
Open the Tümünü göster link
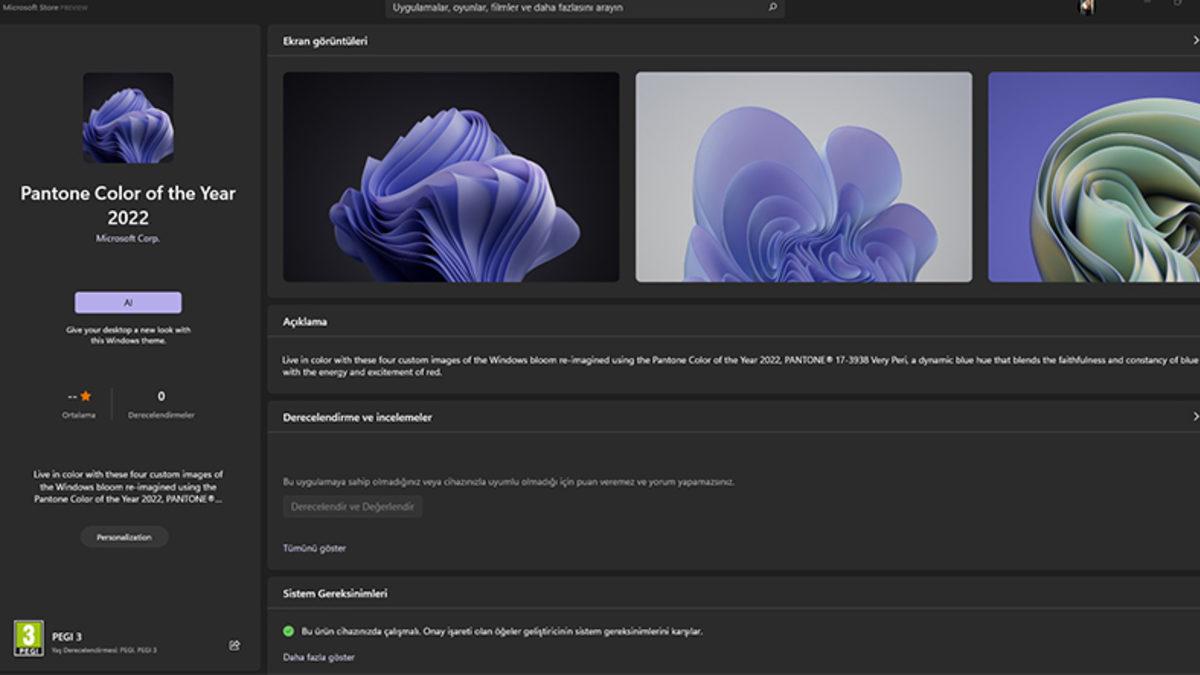click(x=314, y=548)
